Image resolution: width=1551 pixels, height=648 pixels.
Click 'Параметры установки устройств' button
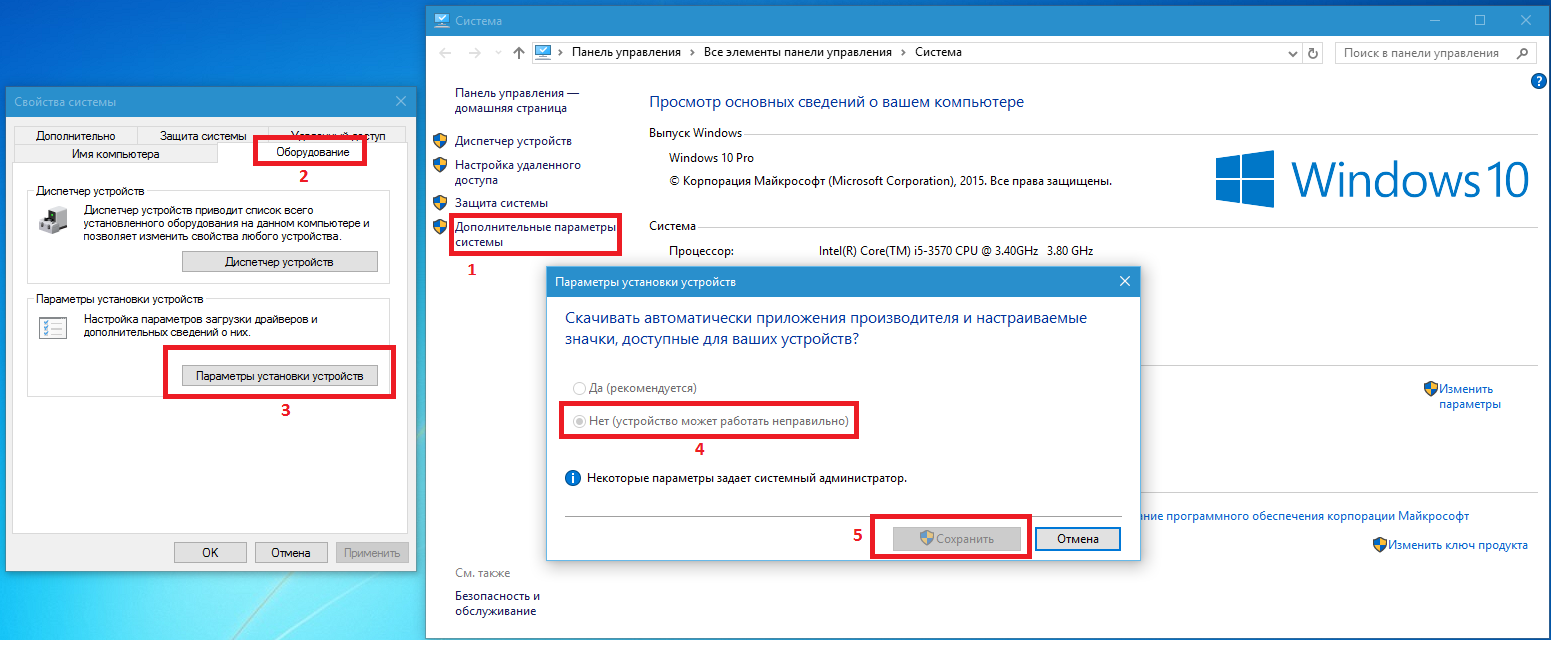pyautogui.click(x=280, y=376)
